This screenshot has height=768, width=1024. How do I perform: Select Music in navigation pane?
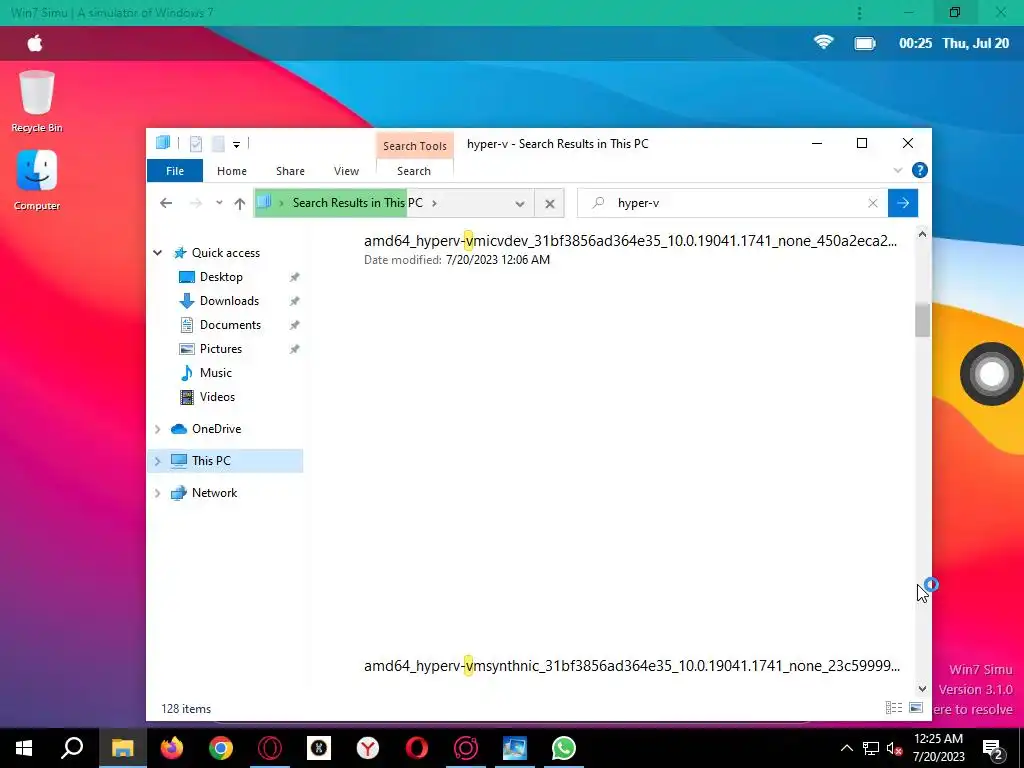[216, 373]
